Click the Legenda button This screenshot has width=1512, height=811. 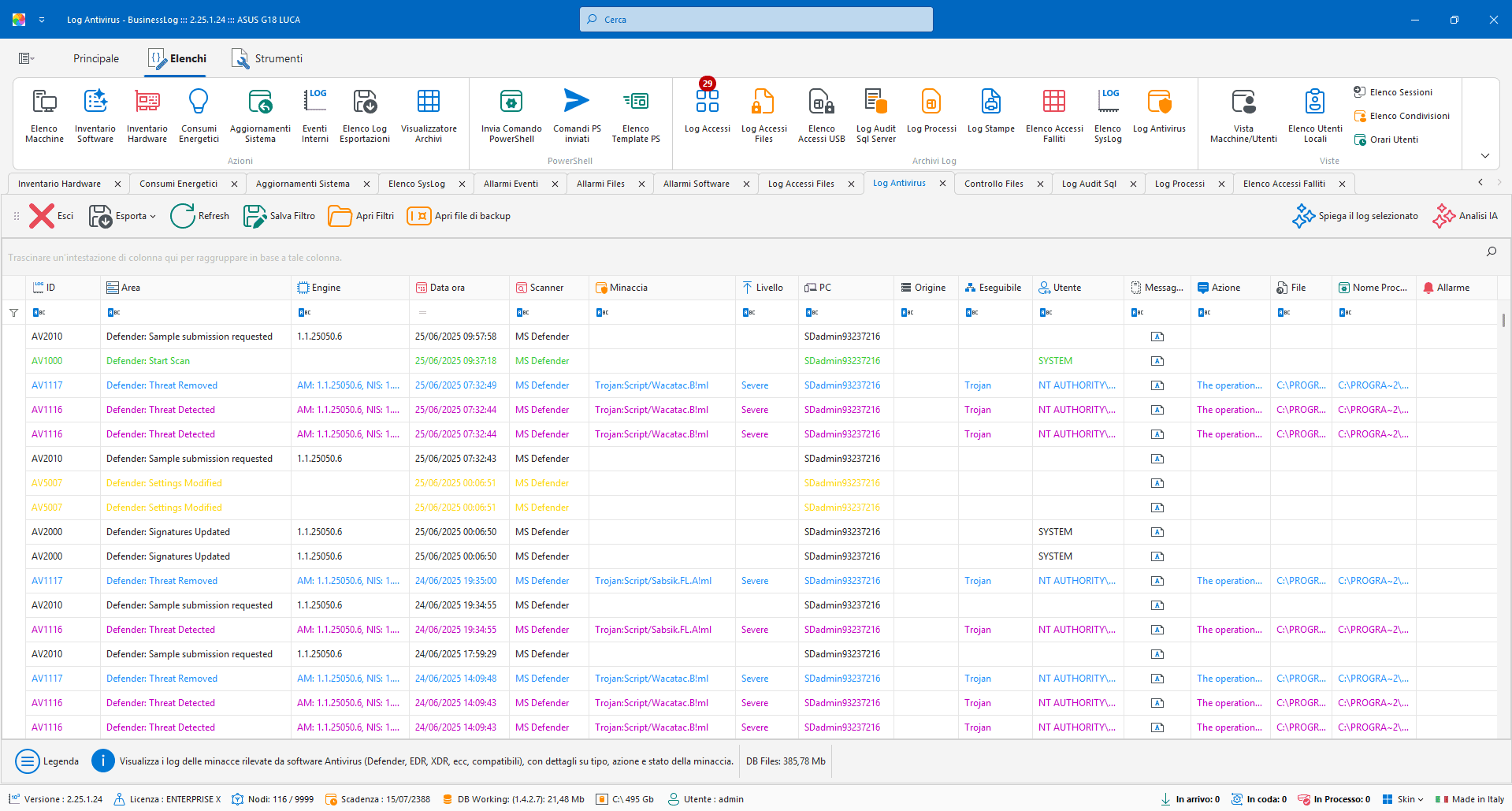(47, 761)
